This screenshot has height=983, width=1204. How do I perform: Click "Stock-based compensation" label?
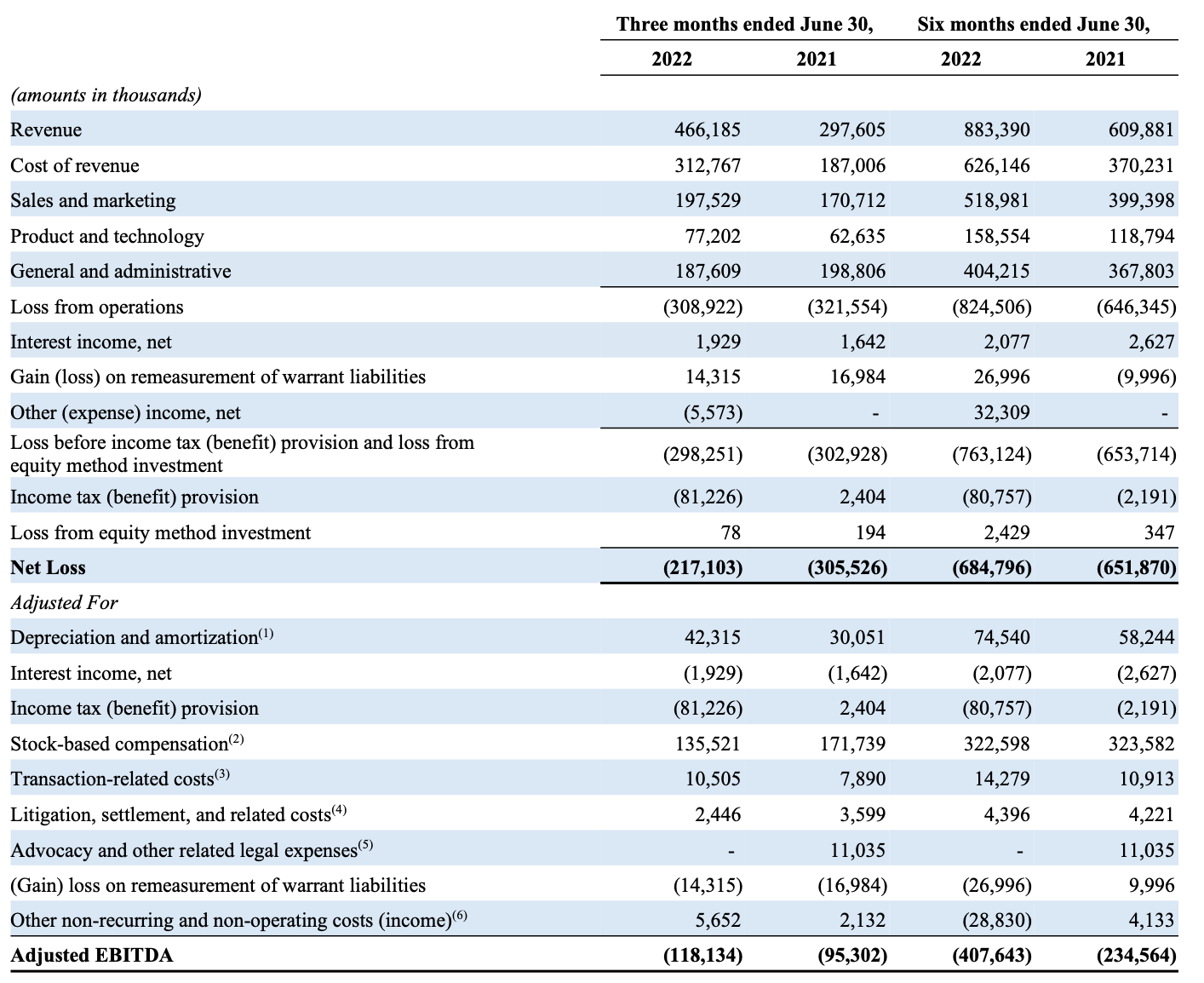[x=127, y=743]
